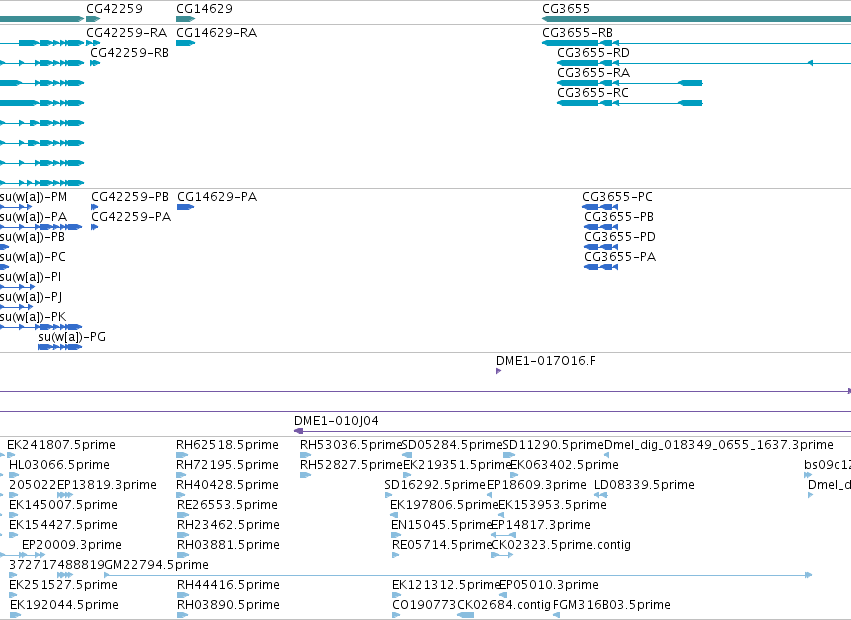851x620 pixels.
Task: Click the EK145007.5prime EST label
Action: pos(63,505)
